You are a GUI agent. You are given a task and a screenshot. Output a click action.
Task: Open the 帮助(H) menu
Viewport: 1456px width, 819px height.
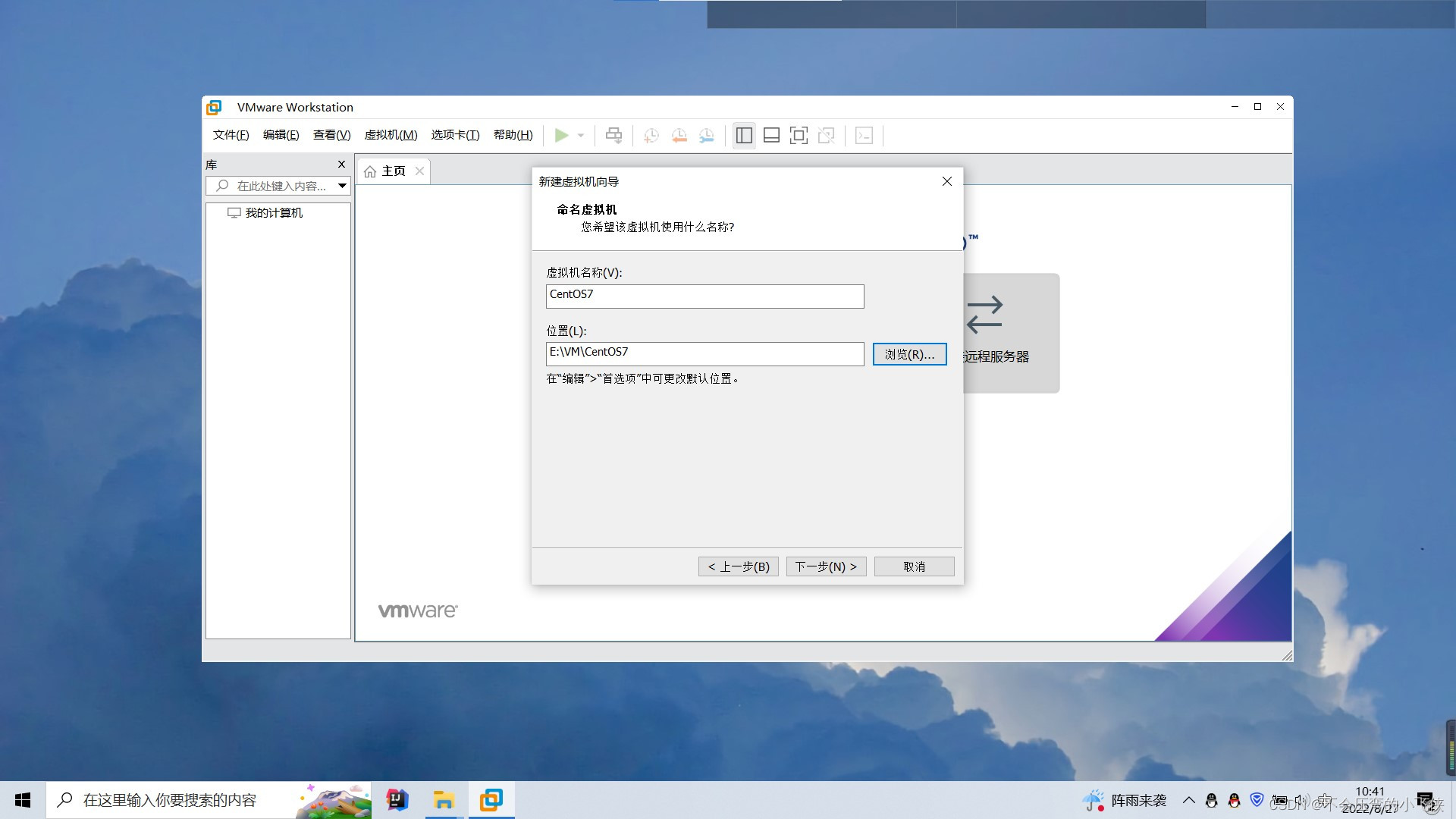click(x=513, y=135)
